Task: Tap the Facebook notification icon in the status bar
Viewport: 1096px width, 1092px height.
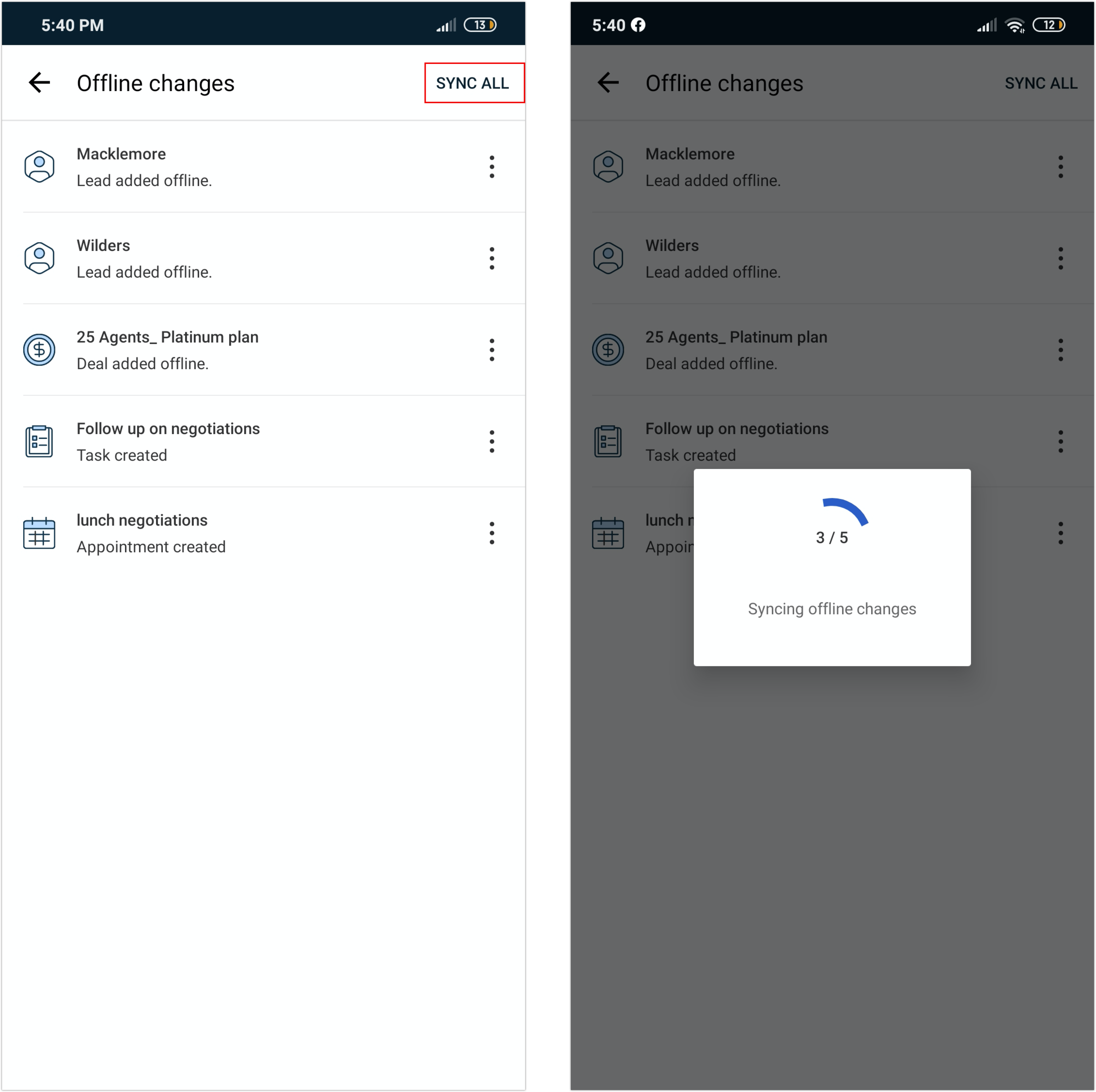Action: [638, 25]
